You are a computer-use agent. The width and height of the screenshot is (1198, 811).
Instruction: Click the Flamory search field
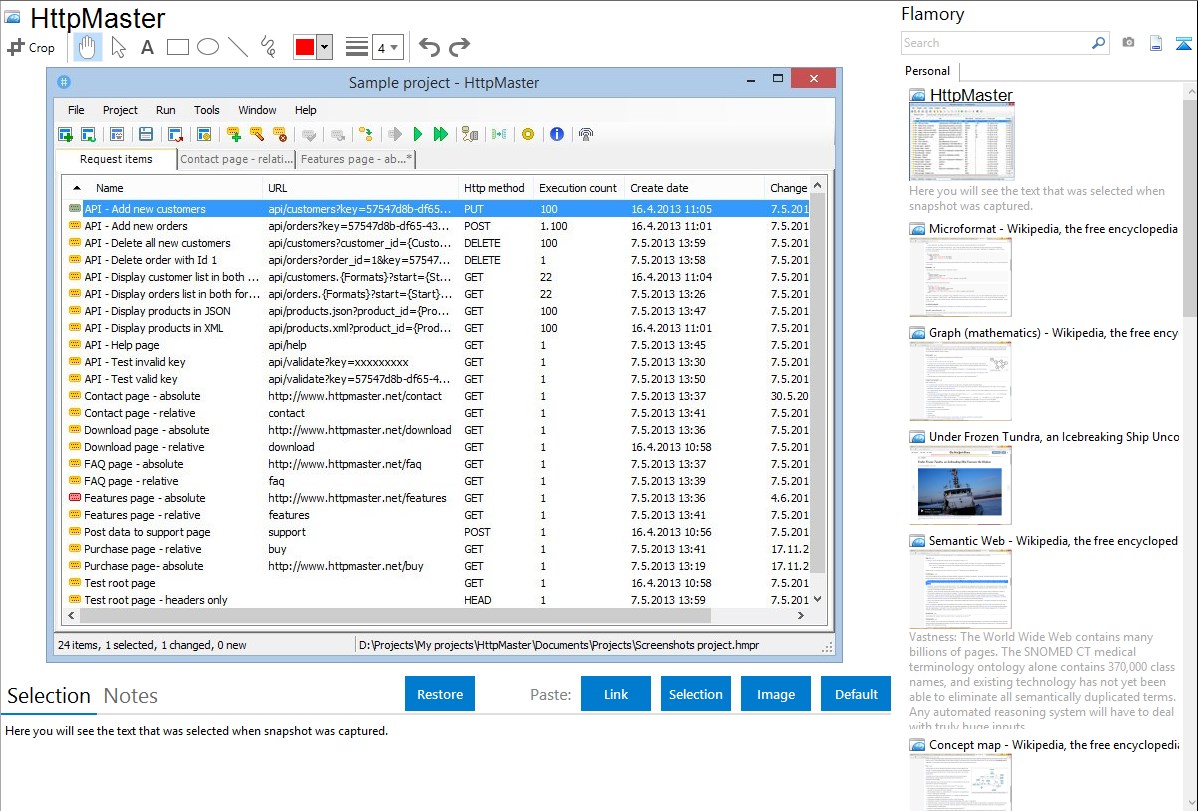(995, 43)
